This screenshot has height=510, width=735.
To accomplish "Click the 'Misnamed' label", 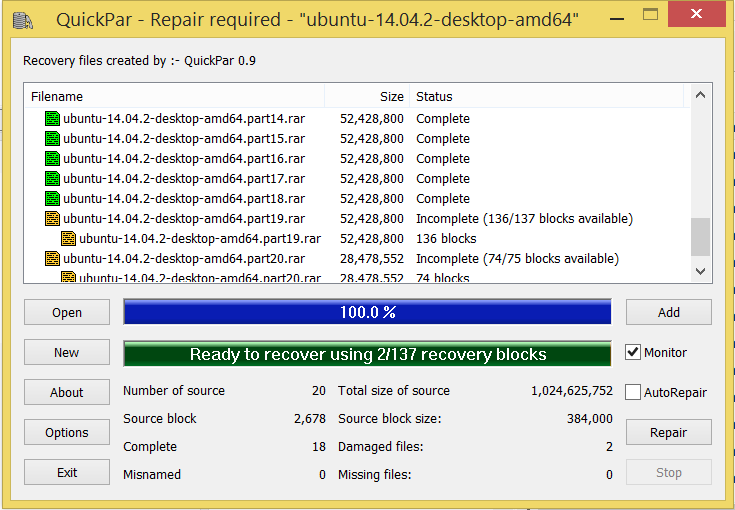I will point(152,474).
